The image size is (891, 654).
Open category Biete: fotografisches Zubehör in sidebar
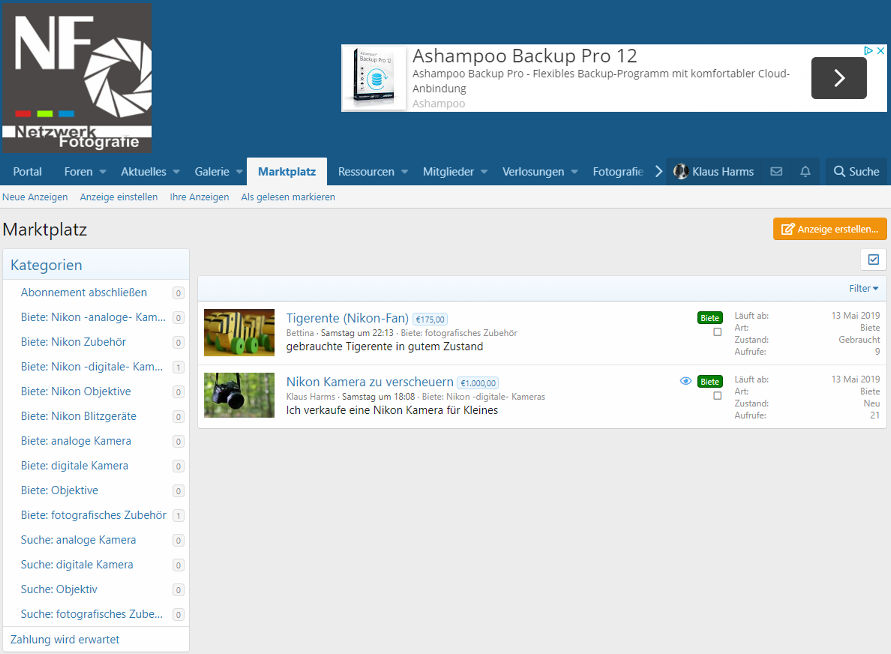coord(94,515)
